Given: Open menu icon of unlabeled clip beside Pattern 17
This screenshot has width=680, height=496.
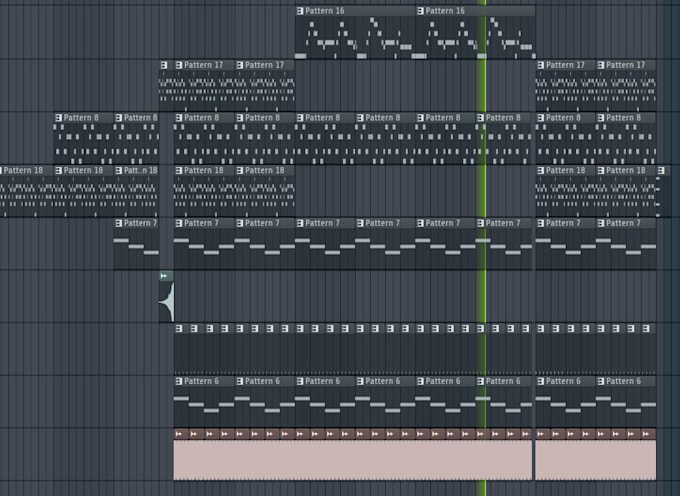Looking at the screenshot, I should pos(164,65).
